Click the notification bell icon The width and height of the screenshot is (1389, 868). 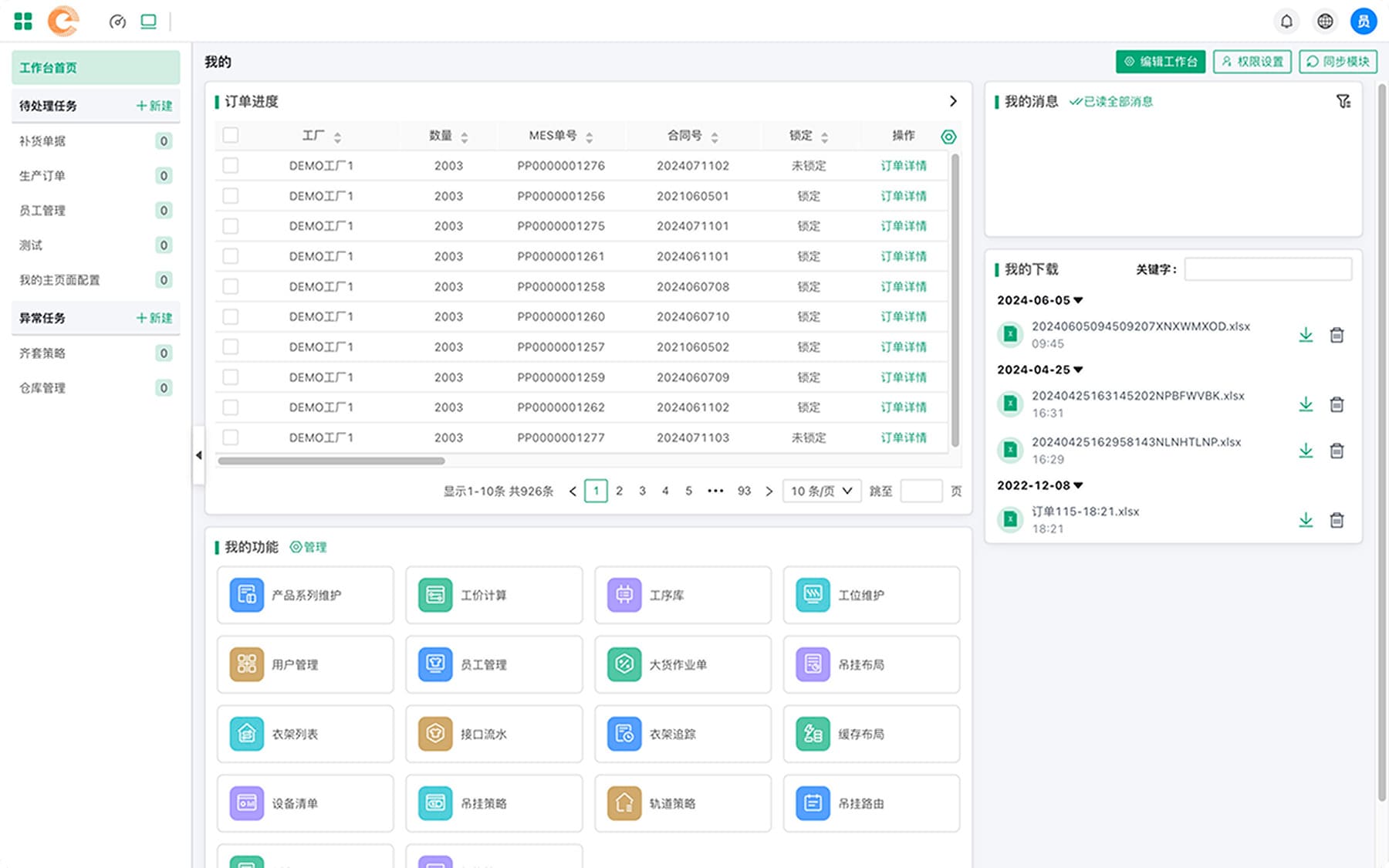tap(1286, 22)
